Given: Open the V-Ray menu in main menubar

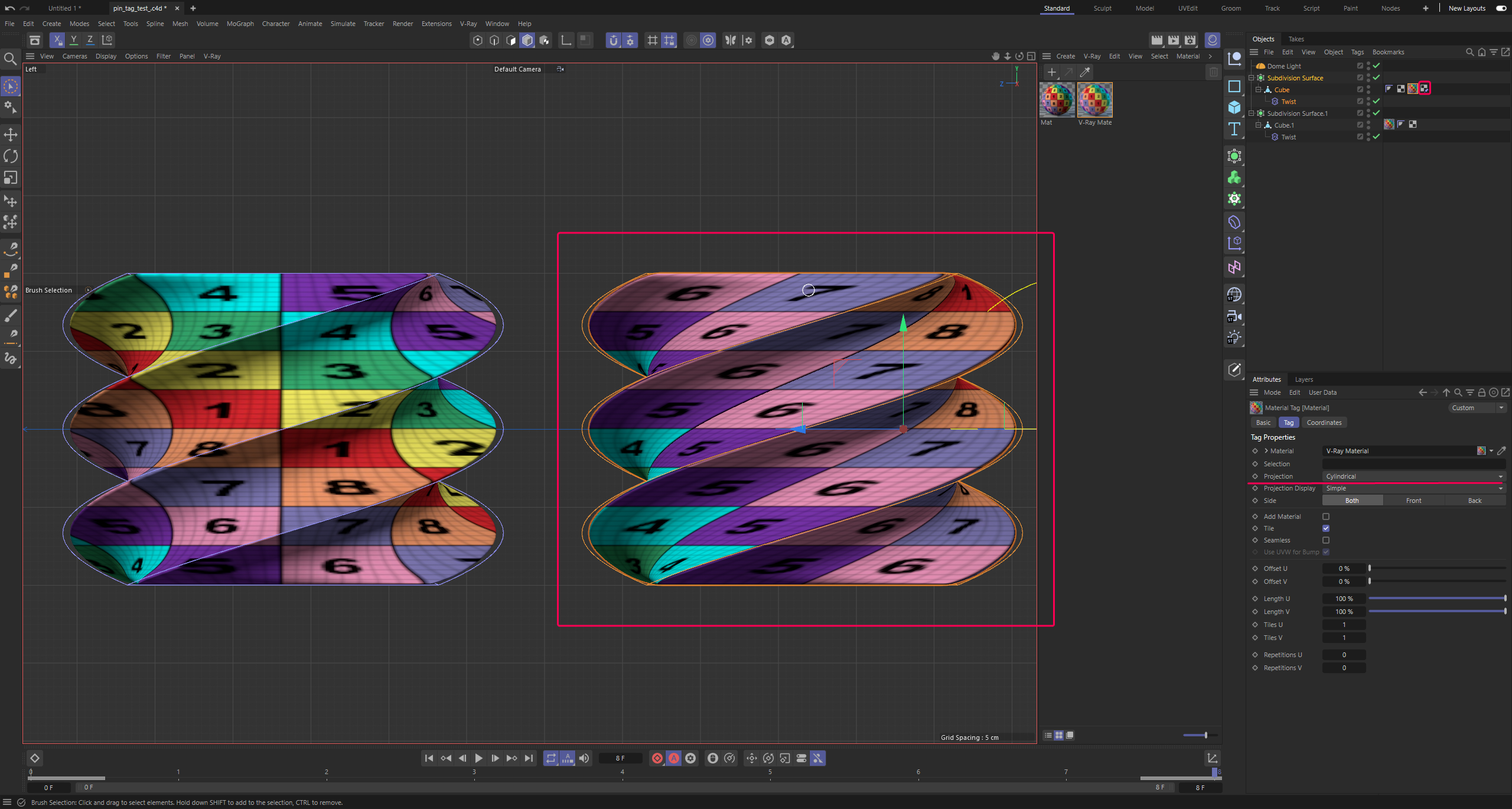Looking at the screenshot, I should click(x=468, y=24).
